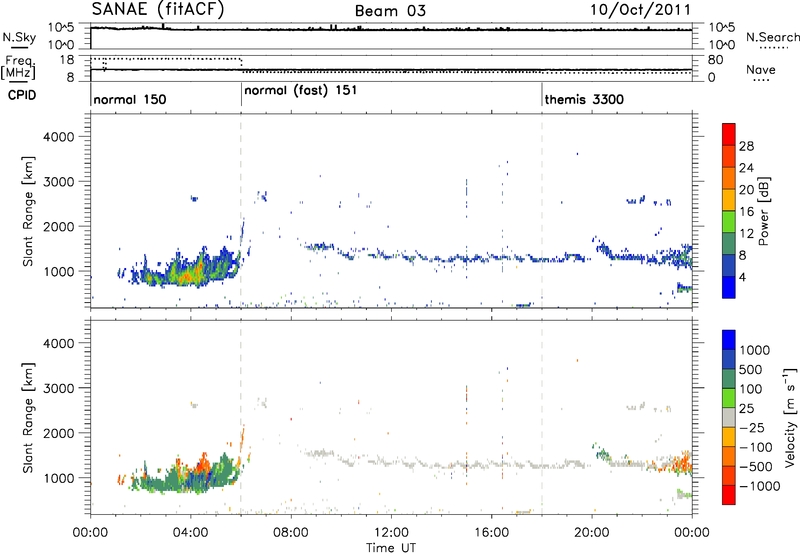
Task: Click the 1000 value on the velocity colorbar
Action: [x=754, y=350]
